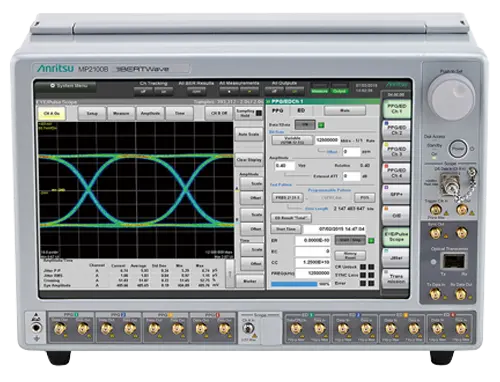Click the green Output status indicator

click(339, 91)
